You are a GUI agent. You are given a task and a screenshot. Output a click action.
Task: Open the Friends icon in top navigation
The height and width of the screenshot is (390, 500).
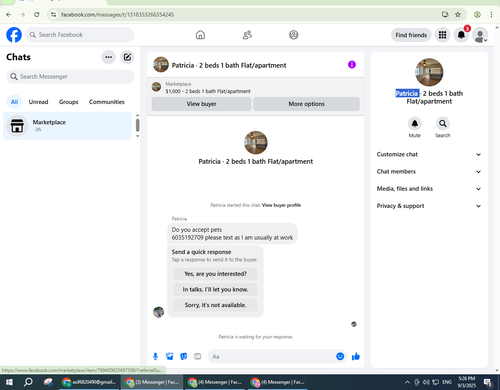tap(247, 35)
